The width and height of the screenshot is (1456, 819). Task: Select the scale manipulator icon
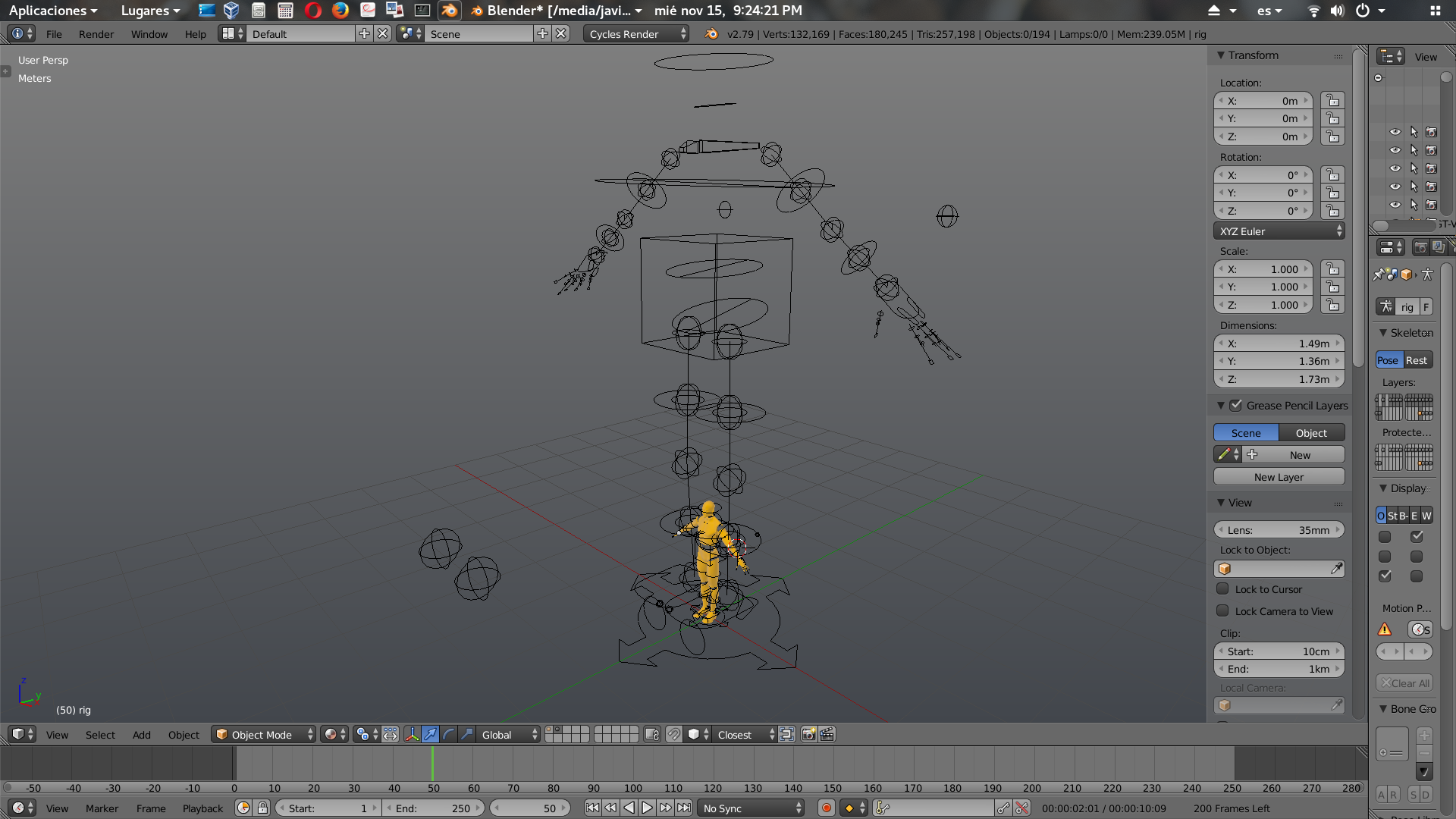466,734
